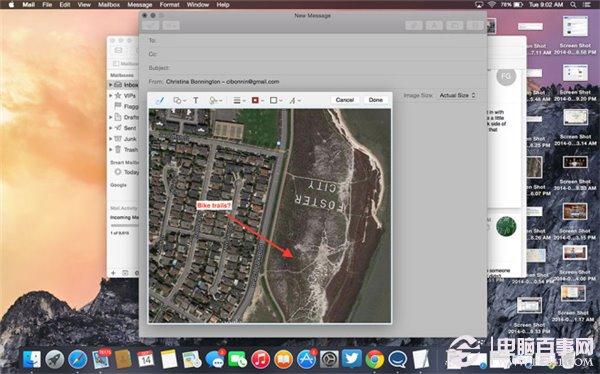Click into the Subject: field
The image size is (600, 374).
[x=314, y=68]
